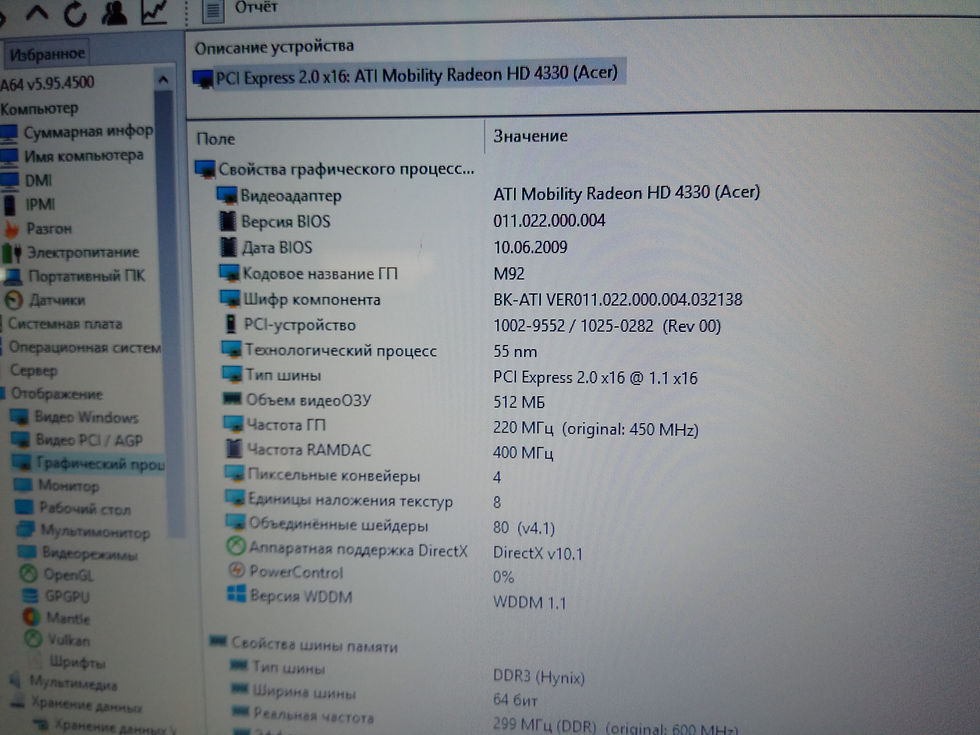Expand Хранение данных category
Viewport: 980px width, 735px height.
point(78,705)
